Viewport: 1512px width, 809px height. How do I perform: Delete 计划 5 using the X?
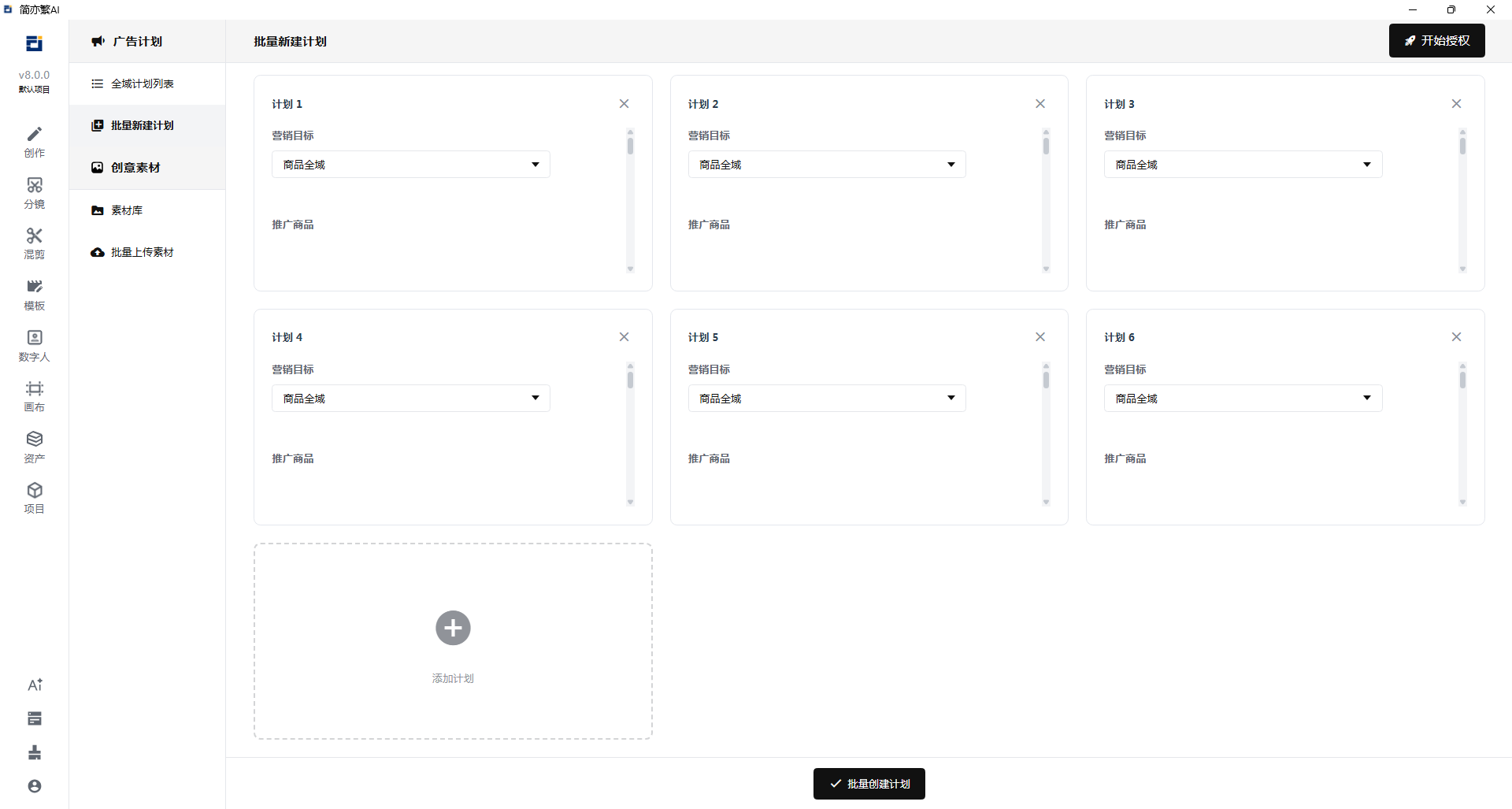[1040, 337]
